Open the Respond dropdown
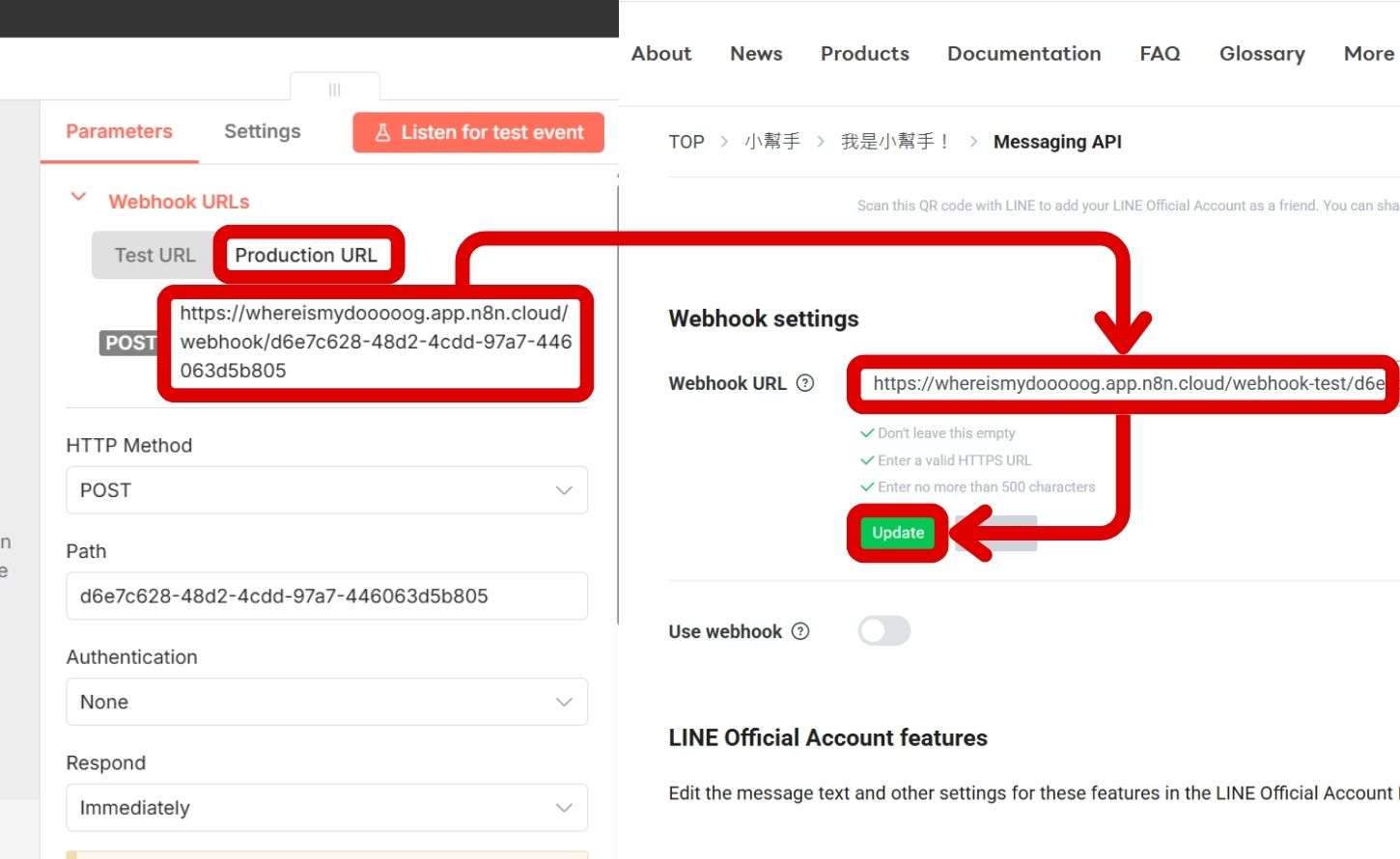The width and height of the screenshot is (1400, 859). coord(326,808)
